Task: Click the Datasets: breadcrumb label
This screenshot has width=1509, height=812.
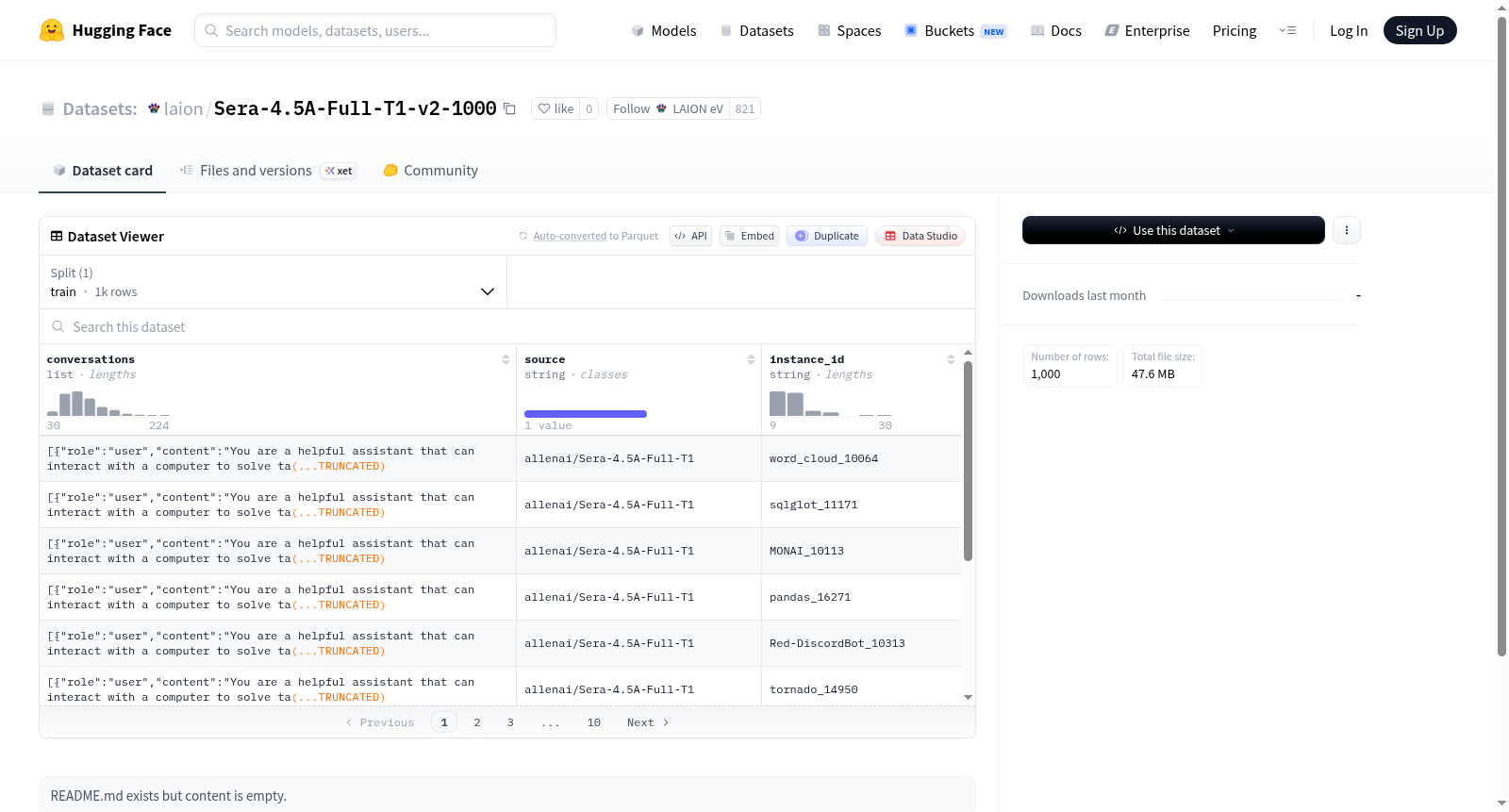Action: coord(100,108)
